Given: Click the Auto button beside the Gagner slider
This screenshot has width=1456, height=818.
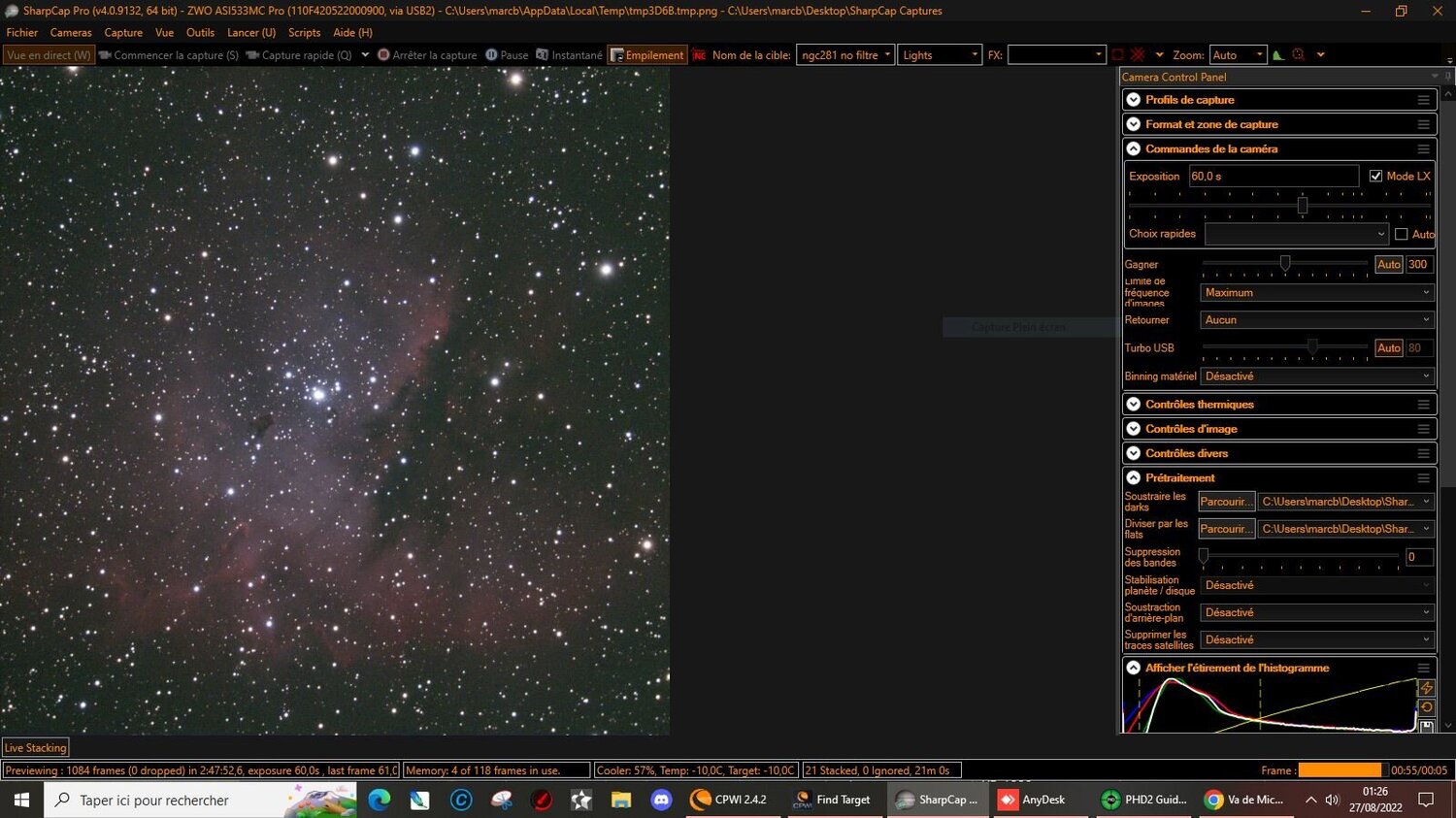Looking at the screenshot, I should [1388, 263].
